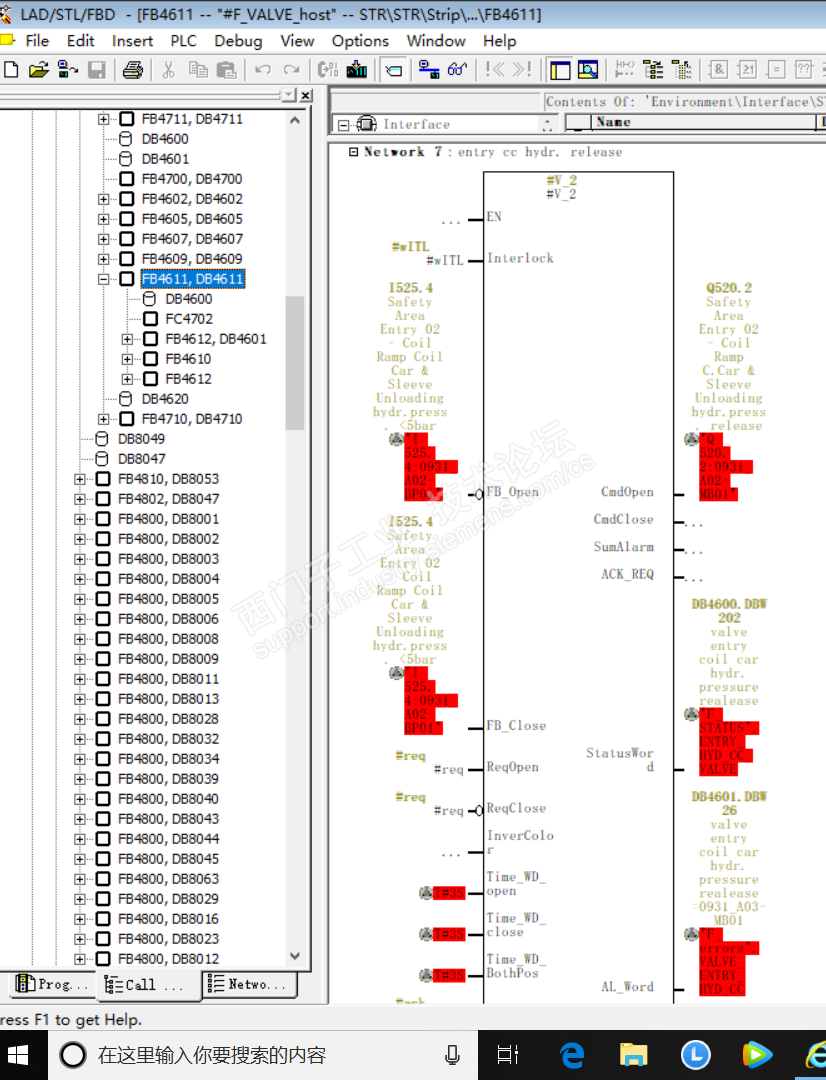
Task: Select DB4620 in the call tree
Action: tap(165, 399)
